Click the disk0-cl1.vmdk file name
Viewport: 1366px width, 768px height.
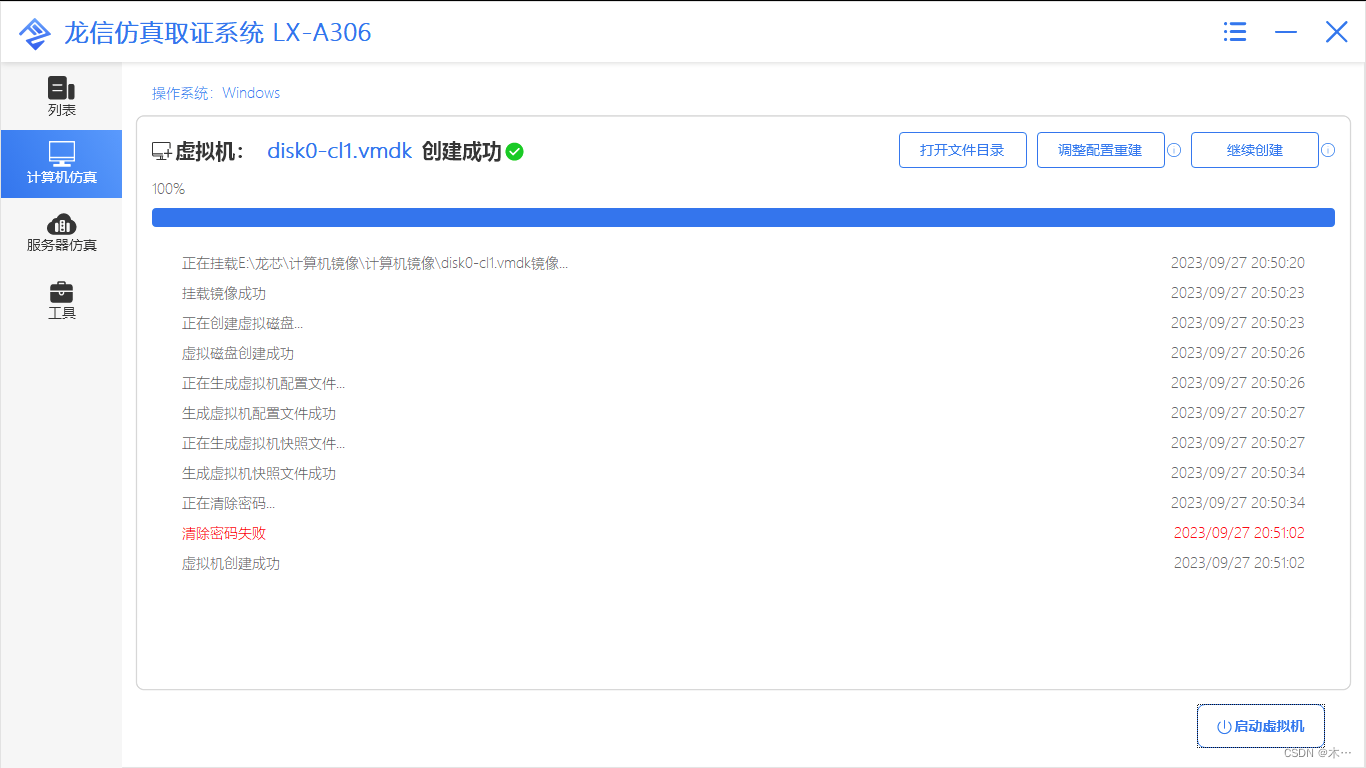click(339, 151)
